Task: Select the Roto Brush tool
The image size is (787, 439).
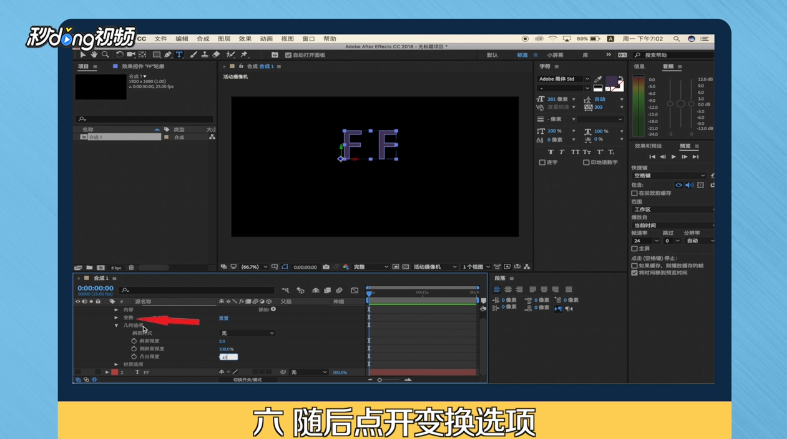Action: click(230, 54)
